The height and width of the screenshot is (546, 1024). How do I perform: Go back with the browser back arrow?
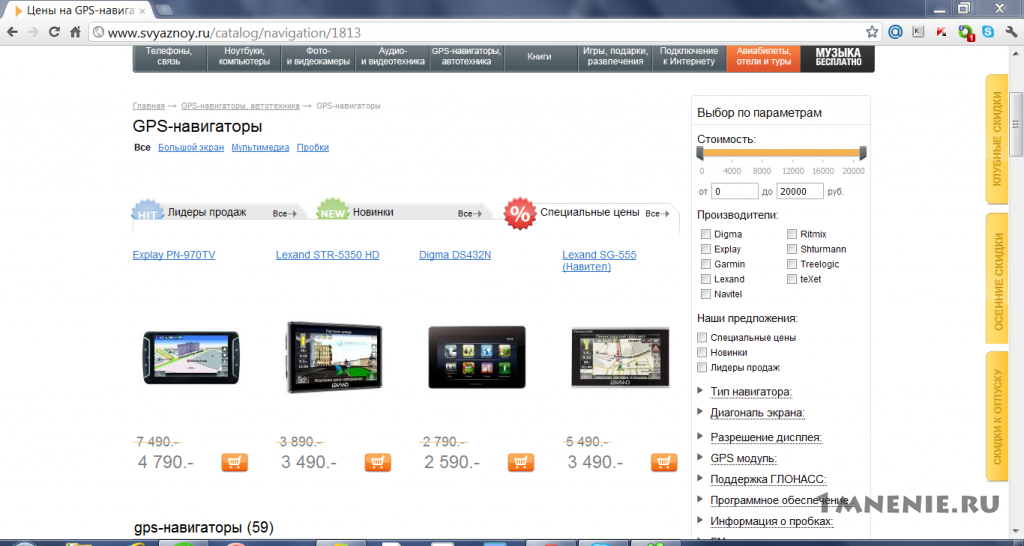tap(12, 32)
